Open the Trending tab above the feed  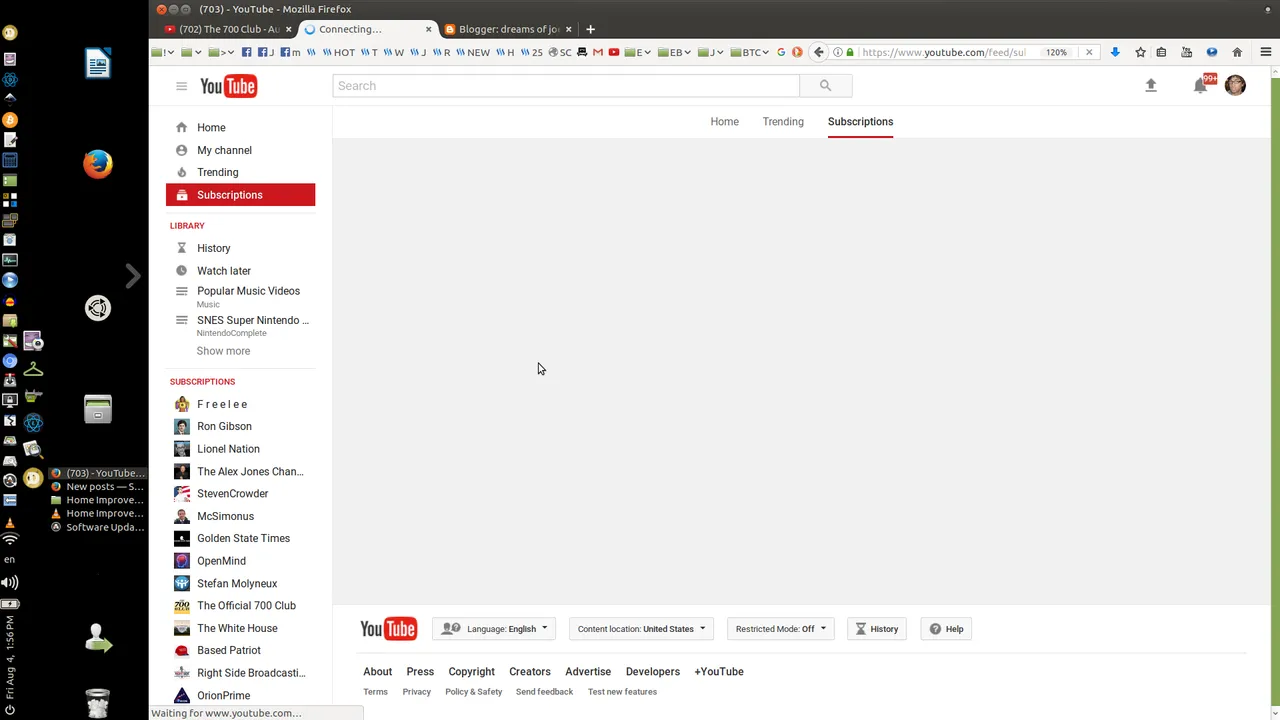click(x=783, y=122)
